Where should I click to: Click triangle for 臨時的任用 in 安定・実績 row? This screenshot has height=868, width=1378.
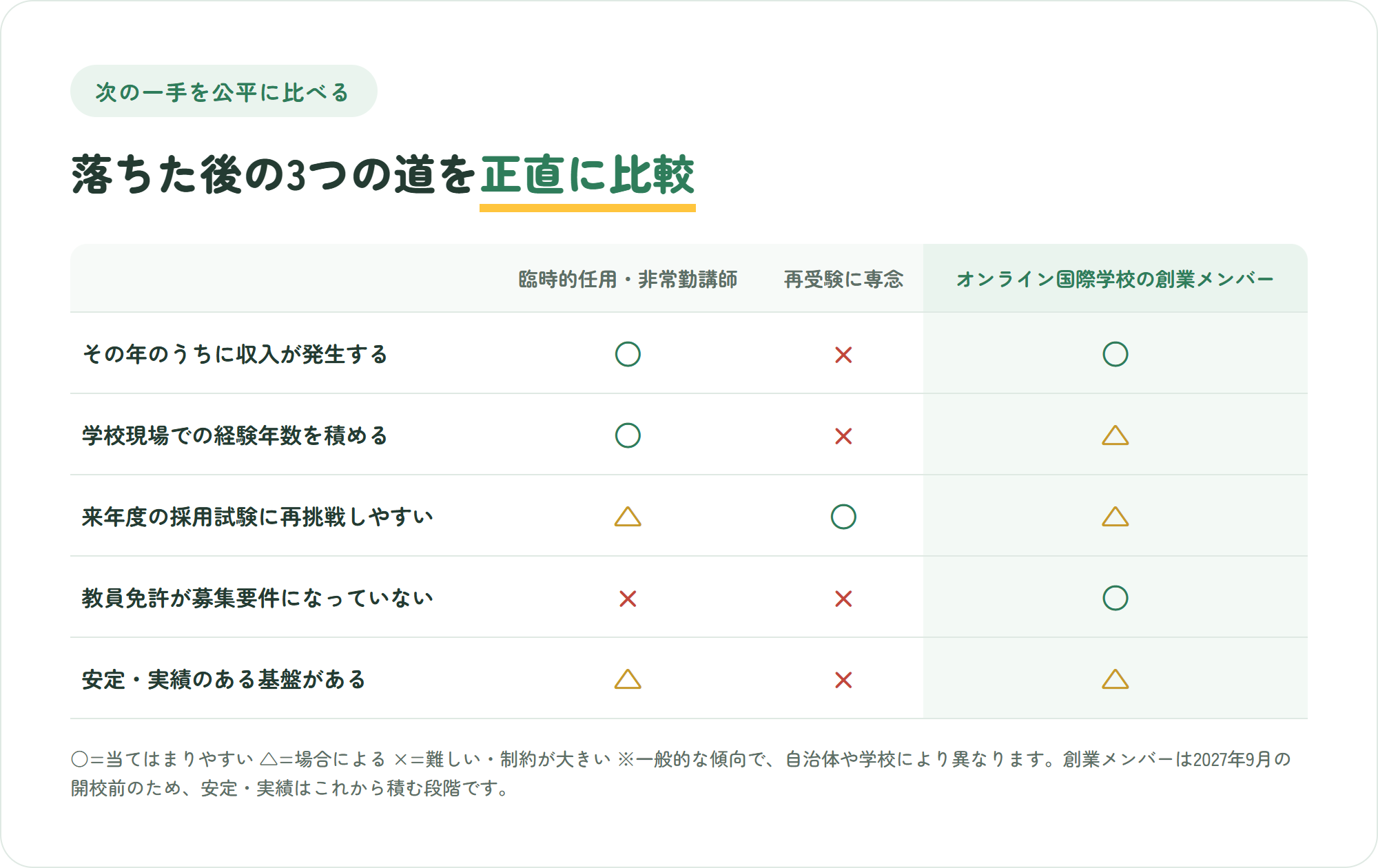point(628,679)
